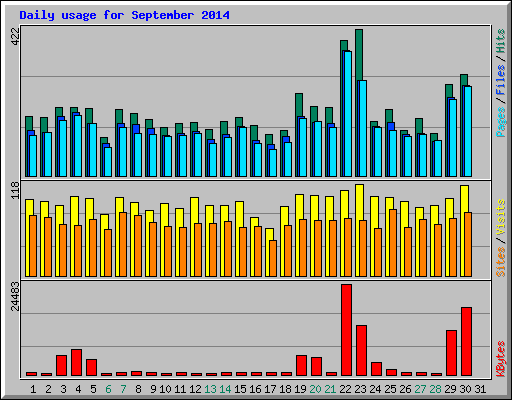Click day label '22' on the axis
512x400 pixels.
(345, 389)
